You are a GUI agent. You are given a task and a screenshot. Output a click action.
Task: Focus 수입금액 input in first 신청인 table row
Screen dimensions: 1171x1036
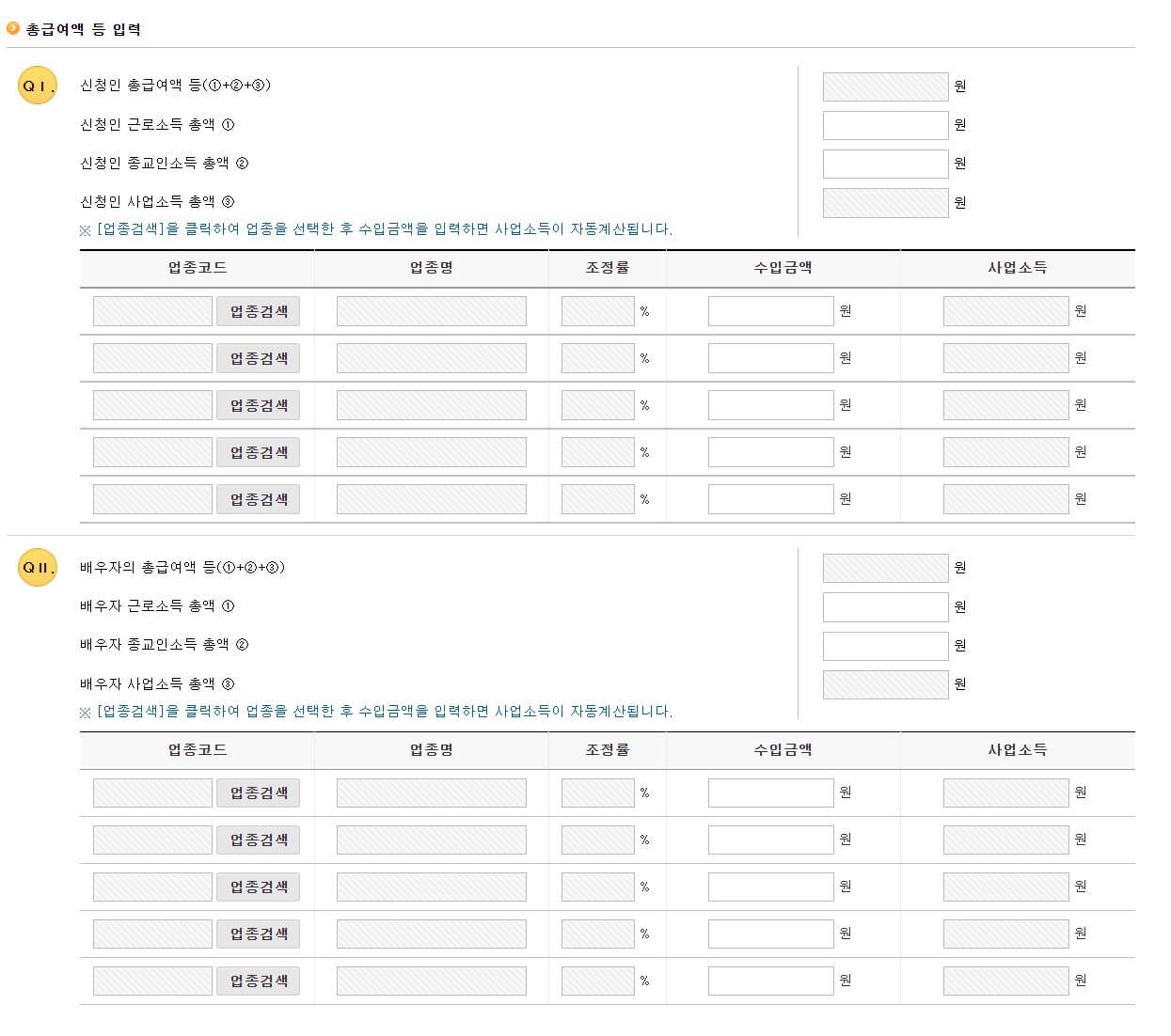770,311
